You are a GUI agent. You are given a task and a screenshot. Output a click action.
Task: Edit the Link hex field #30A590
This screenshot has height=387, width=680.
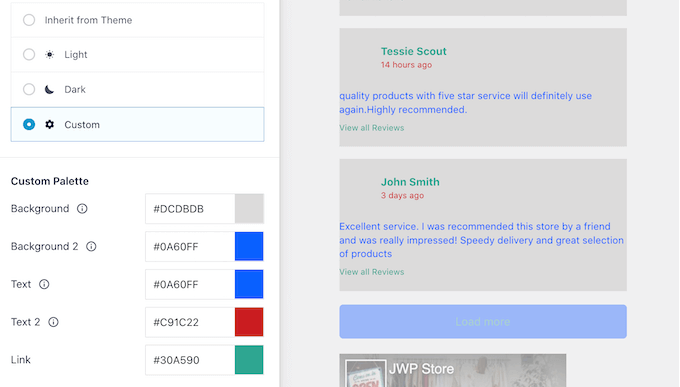pyautogui.click(x=190, y=360)
